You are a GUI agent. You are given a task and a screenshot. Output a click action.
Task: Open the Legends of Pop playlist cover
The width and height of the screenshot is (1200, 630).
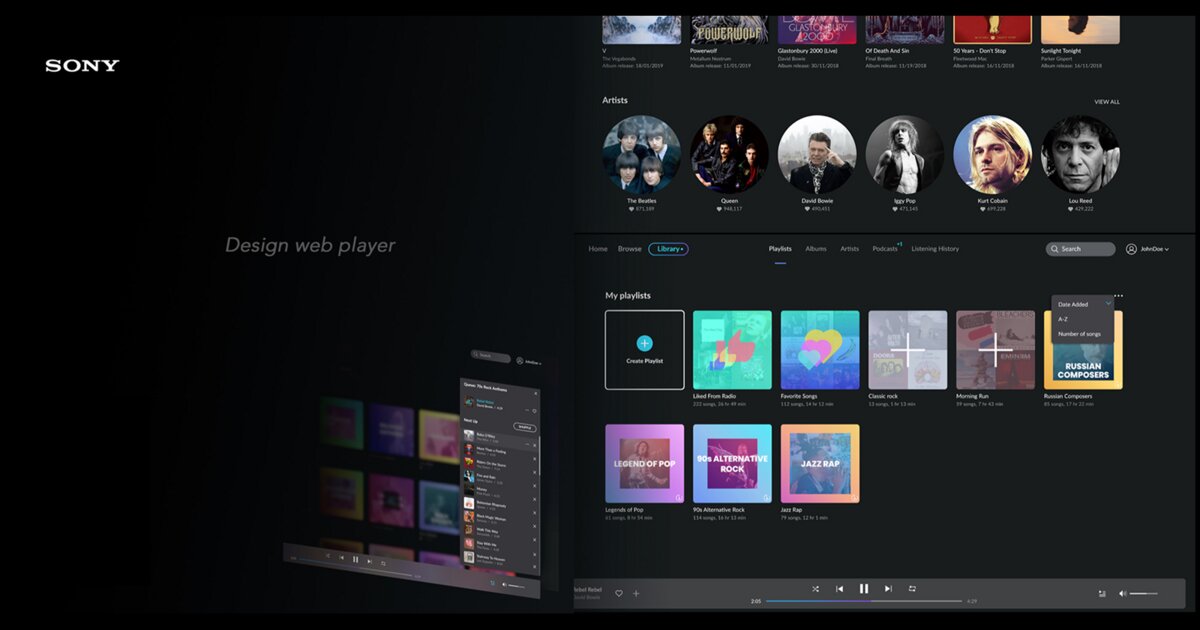click(x=645, y=463)
